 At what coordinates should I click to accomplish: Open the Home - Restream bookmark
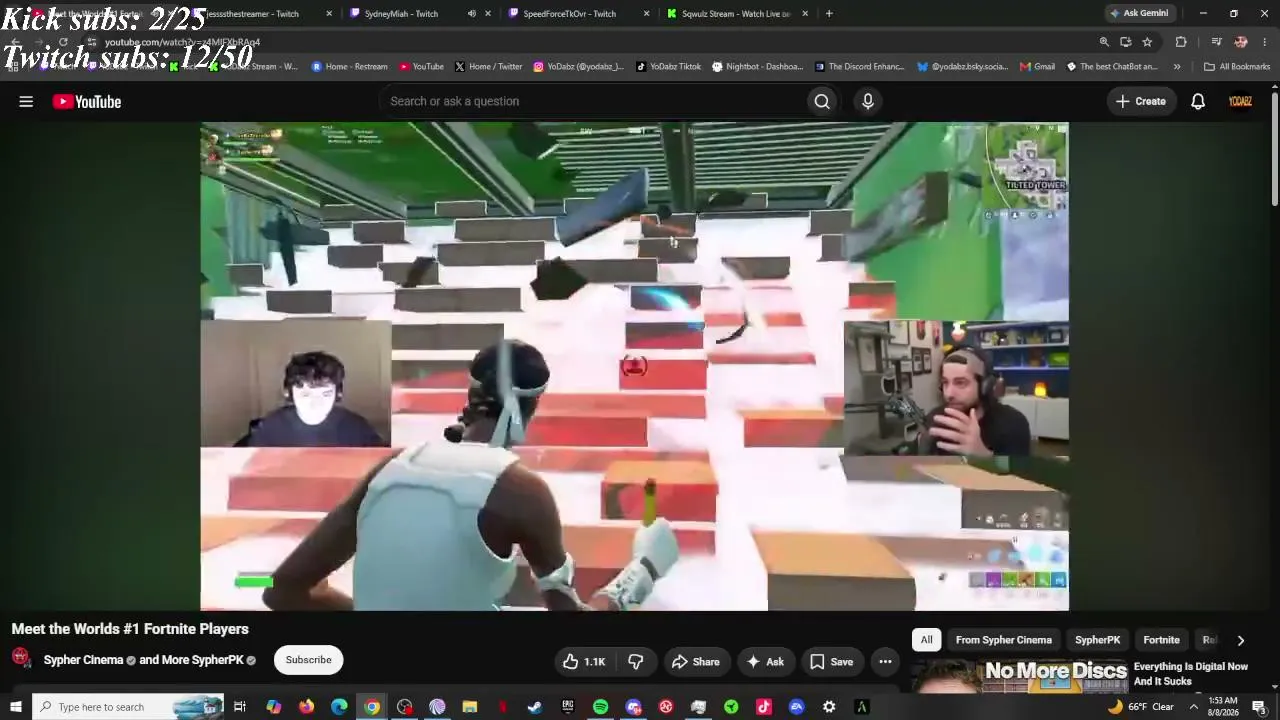coord(350,67)
